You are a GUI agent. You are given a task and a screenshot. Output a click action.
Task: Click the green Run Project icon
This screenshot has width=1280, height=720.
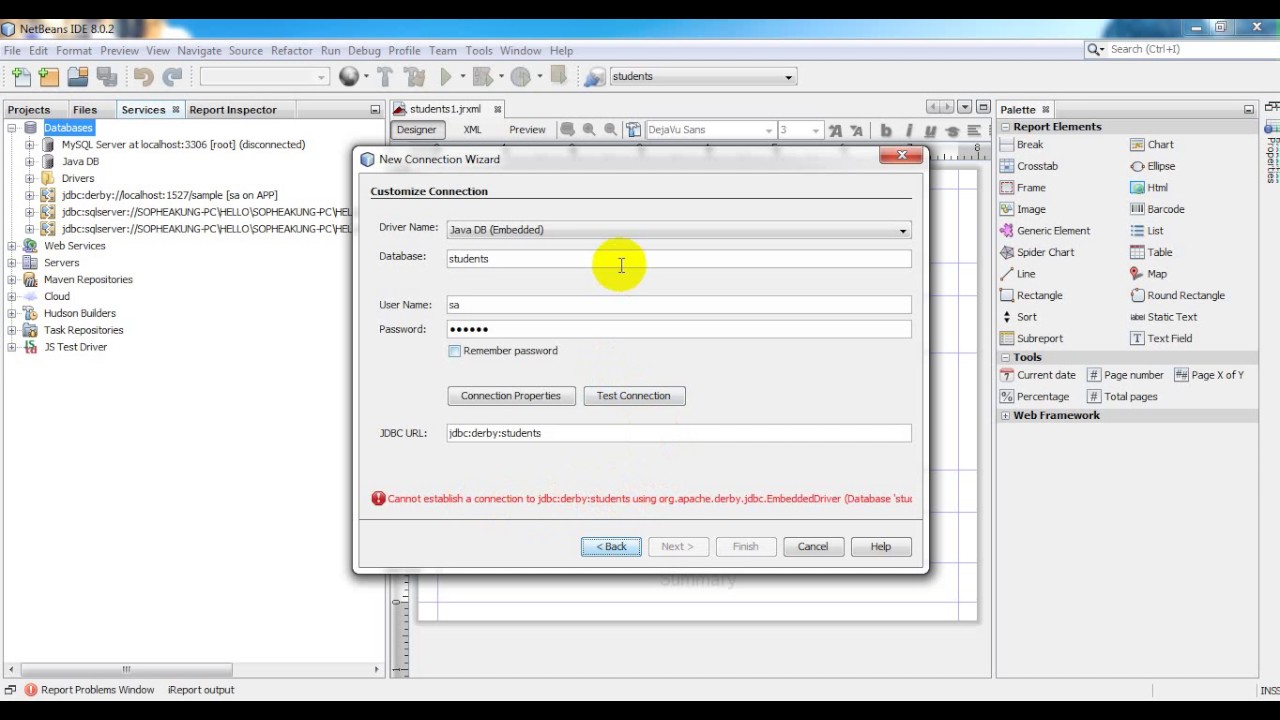[446, 76]
